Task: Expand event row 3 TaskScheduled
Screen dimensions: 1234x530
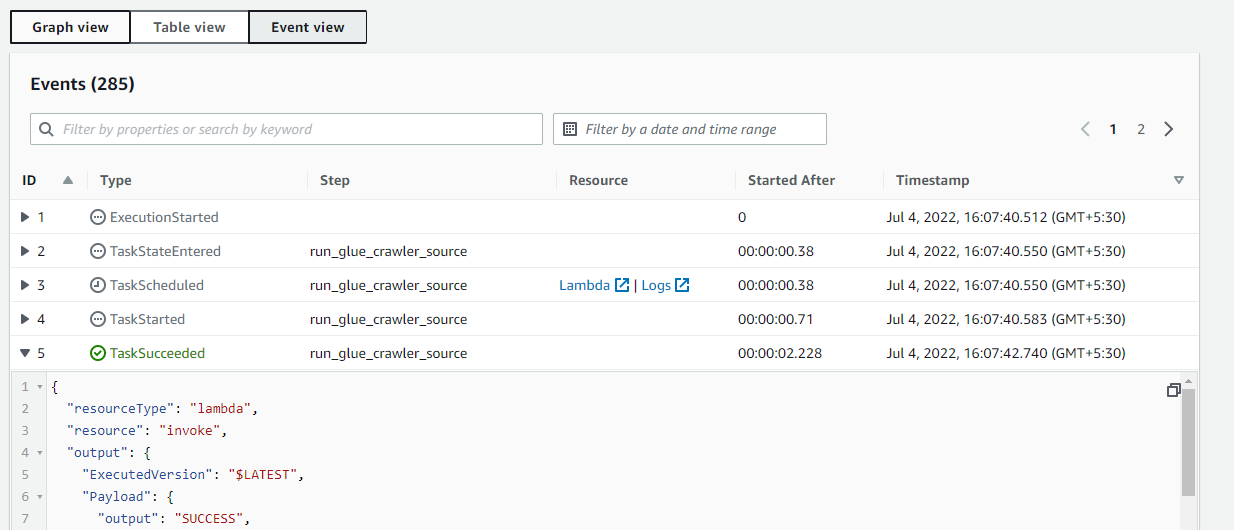Action: tap(26, 285)
